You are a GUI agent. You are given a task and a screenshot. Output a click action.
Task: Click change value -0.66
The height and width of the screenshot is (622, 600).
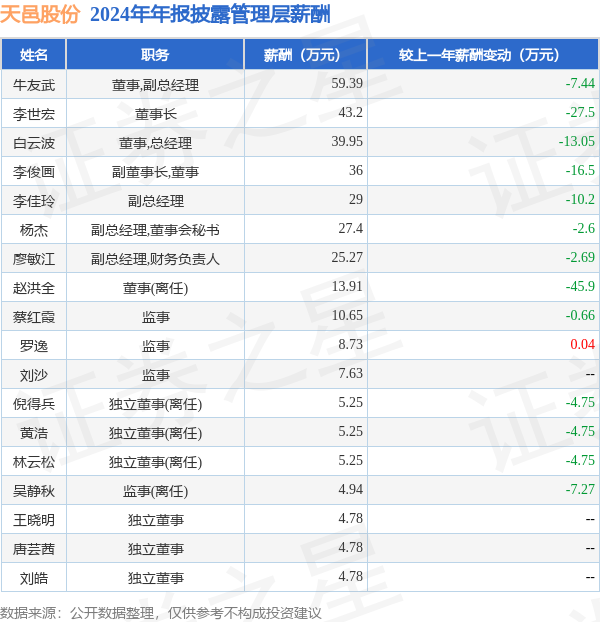point(580,315)
